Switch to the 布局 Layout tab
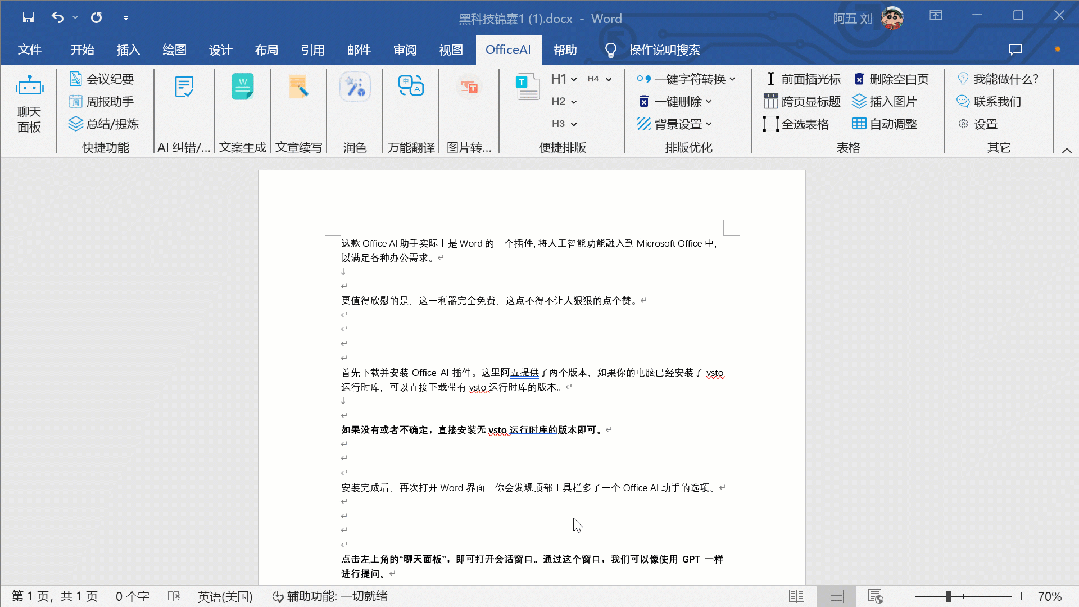This screenshot has height=607, width=1079. [266, 50]
